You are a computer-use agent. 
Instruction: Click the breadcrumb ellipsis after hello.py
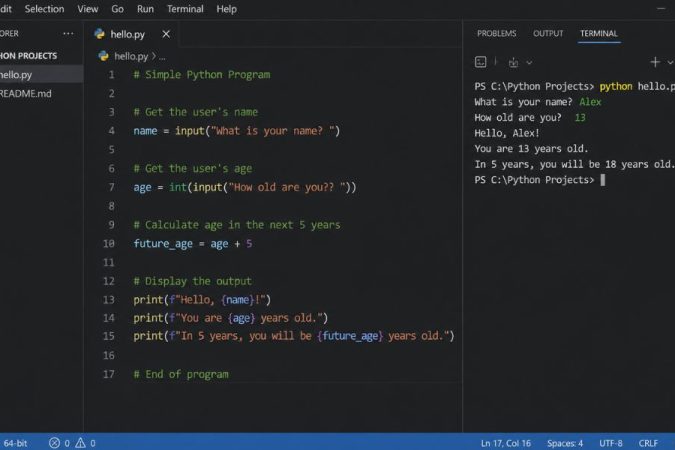click(162, 57)
